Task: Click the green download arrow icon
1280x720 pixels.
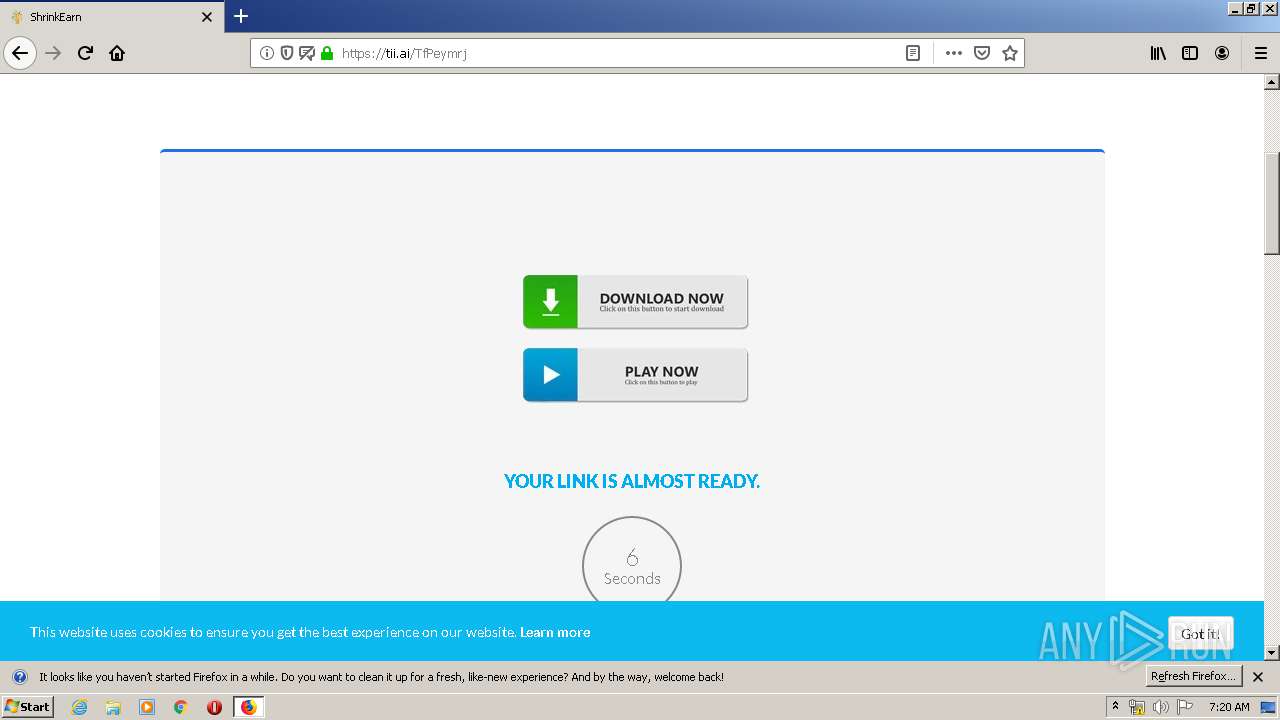Action: point(550,302)
